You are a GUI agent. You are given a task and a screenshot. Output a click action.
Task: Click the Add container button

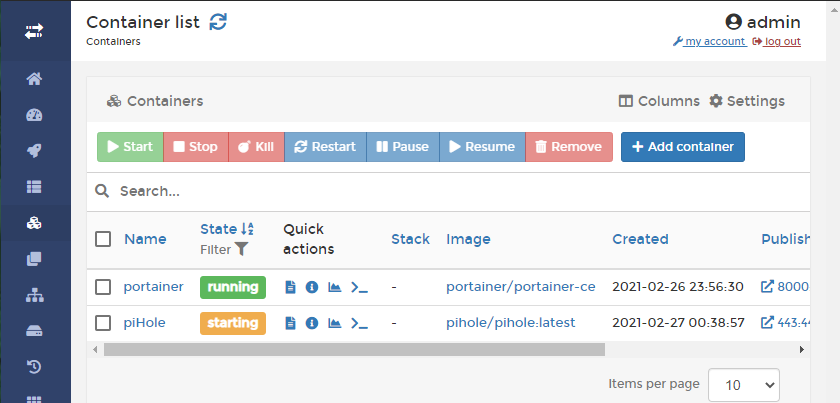coord(682,147)
